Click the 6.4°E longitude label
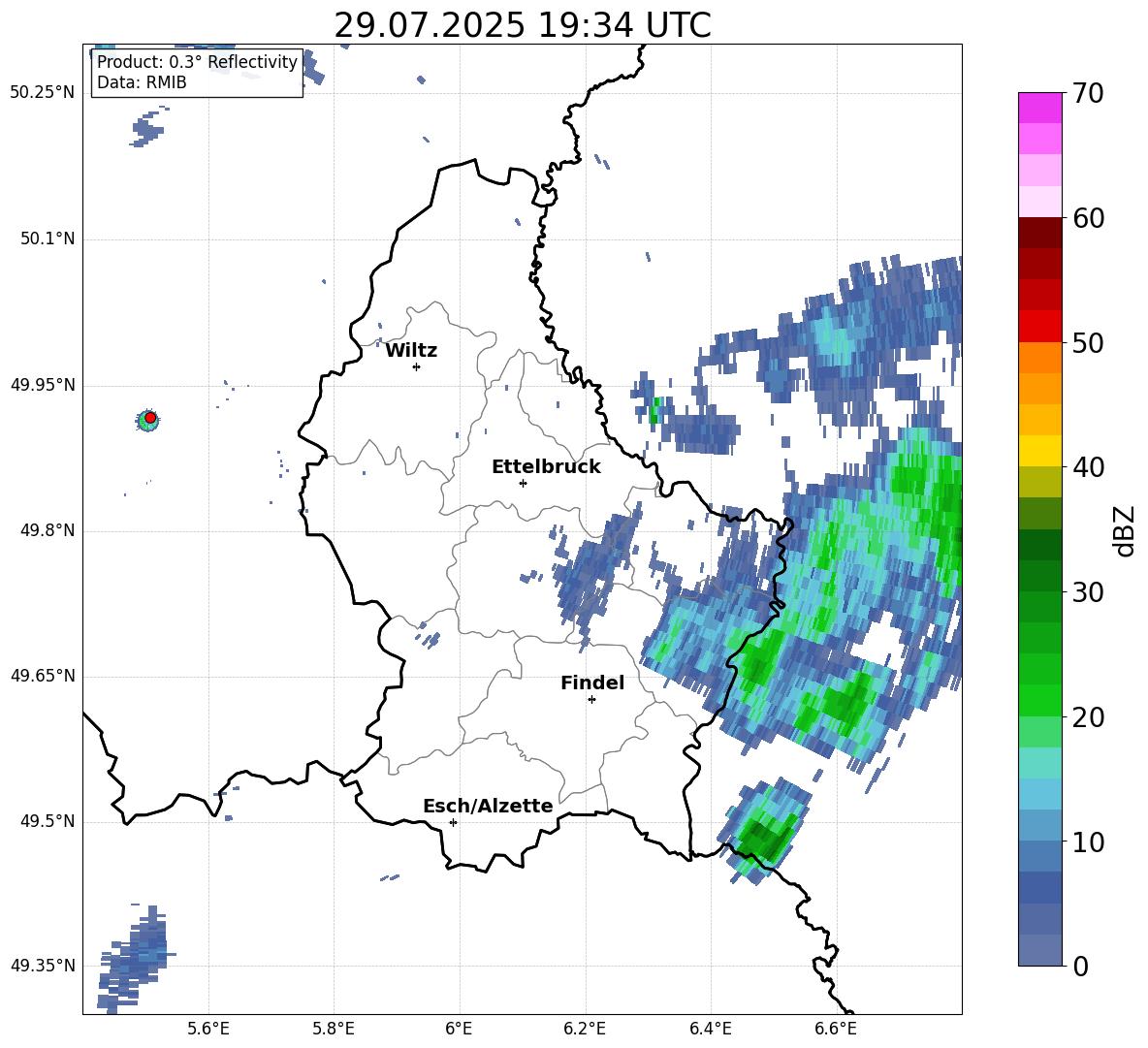The width and height of the screenshot is (1148, 1048). click(710, 1029)
